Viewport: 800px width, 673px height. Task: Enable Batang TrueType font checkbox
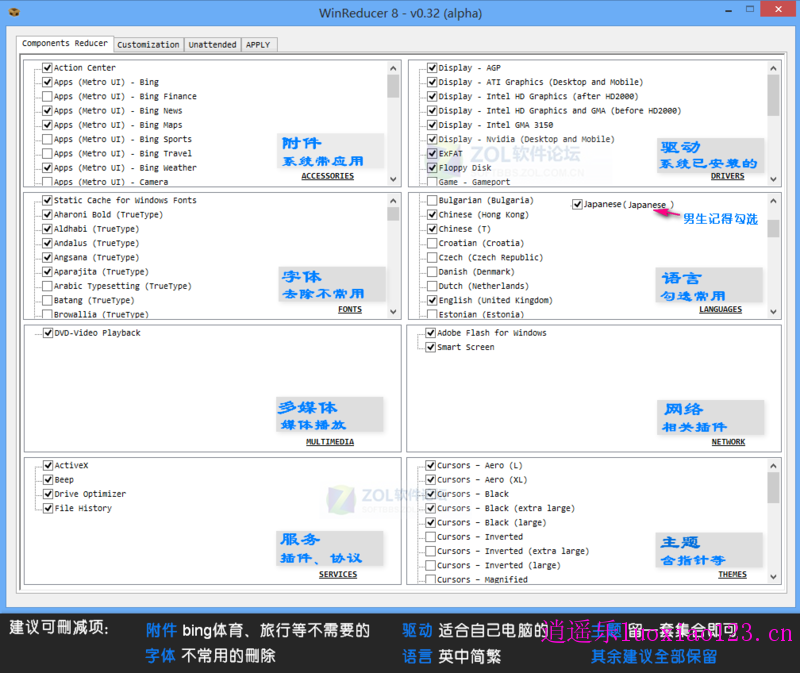coord(47,300)
